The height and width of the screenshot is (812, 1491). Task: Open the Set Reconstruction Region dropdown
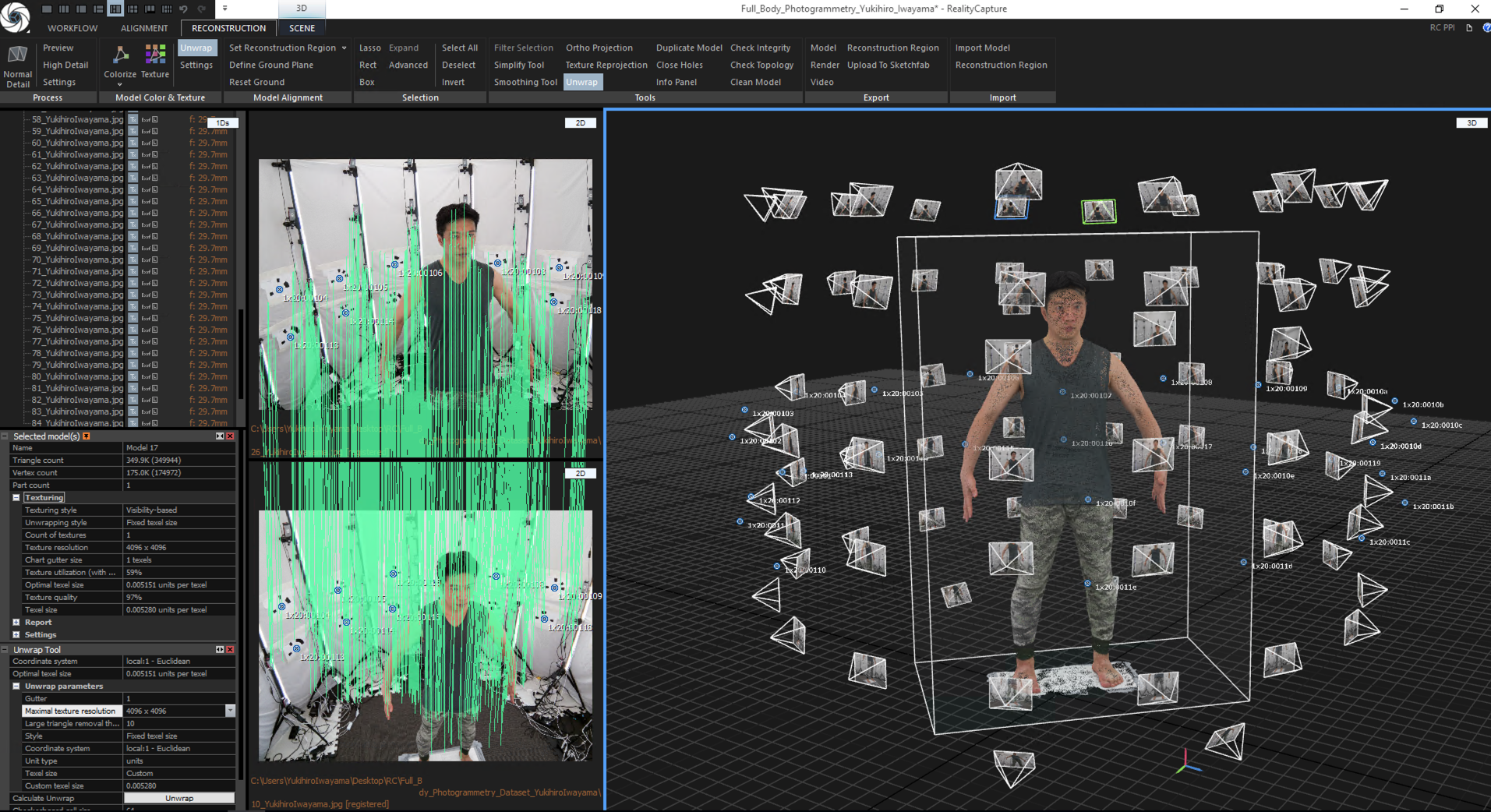[344, 48]
